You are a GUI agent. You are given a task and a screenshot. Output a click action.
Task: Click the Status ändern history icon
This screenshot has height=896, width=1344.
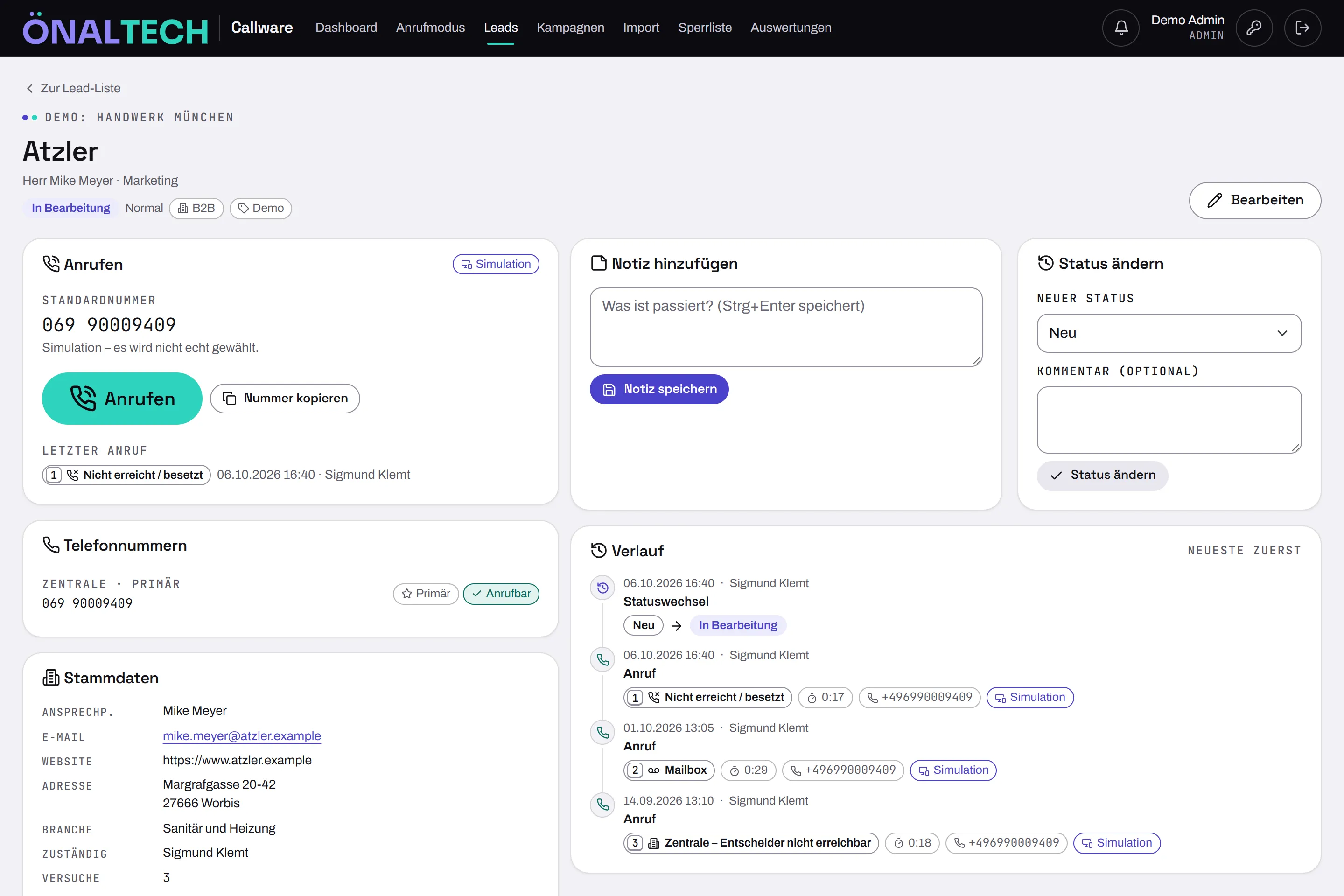pos(1045,263)
